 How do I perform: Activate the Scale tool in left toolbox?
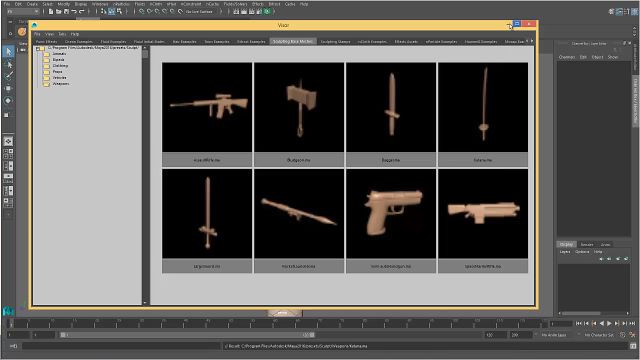[8, 115]
